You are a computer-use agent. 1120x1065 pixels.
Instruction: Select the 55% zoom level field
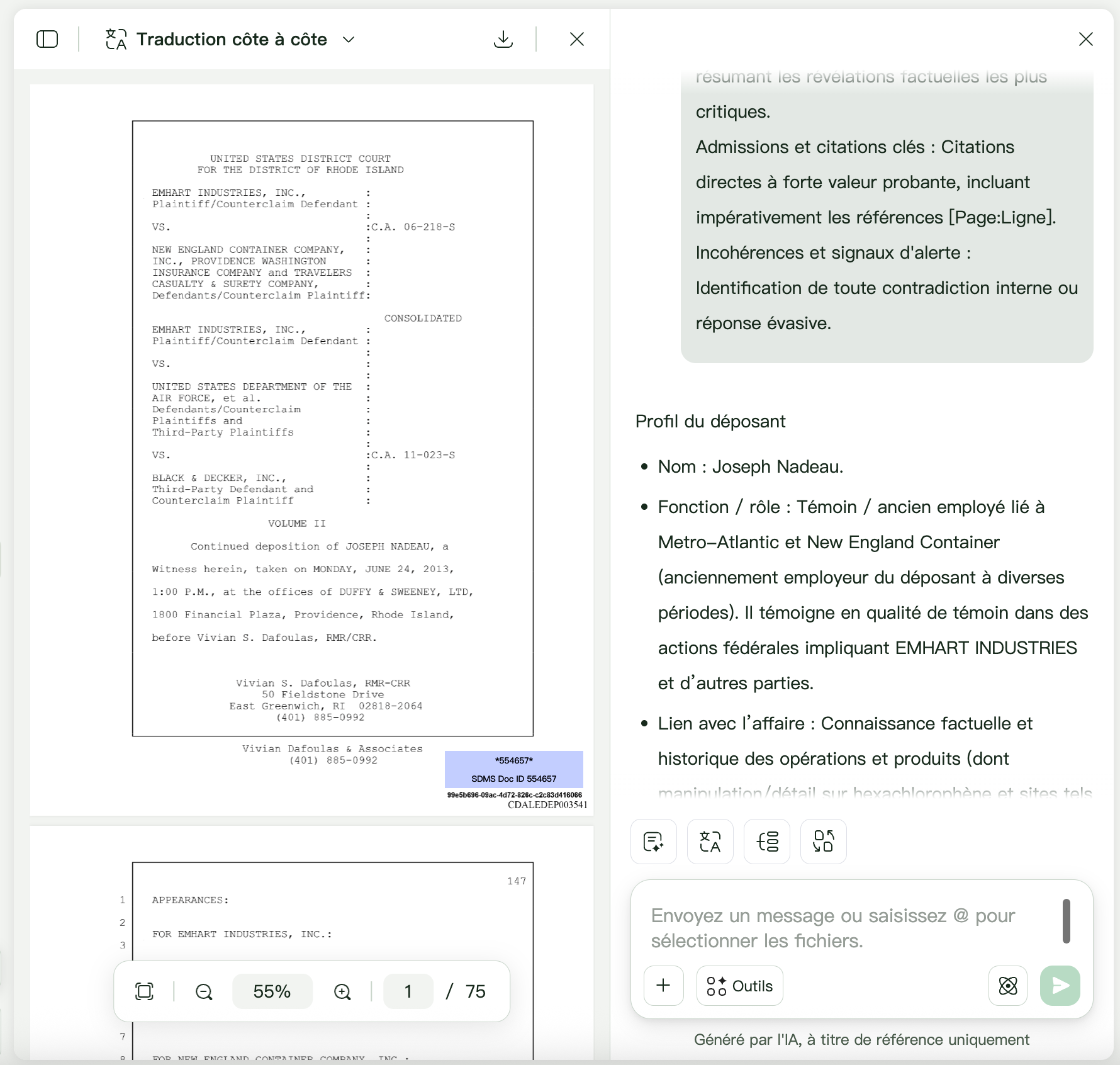point(272,991)
